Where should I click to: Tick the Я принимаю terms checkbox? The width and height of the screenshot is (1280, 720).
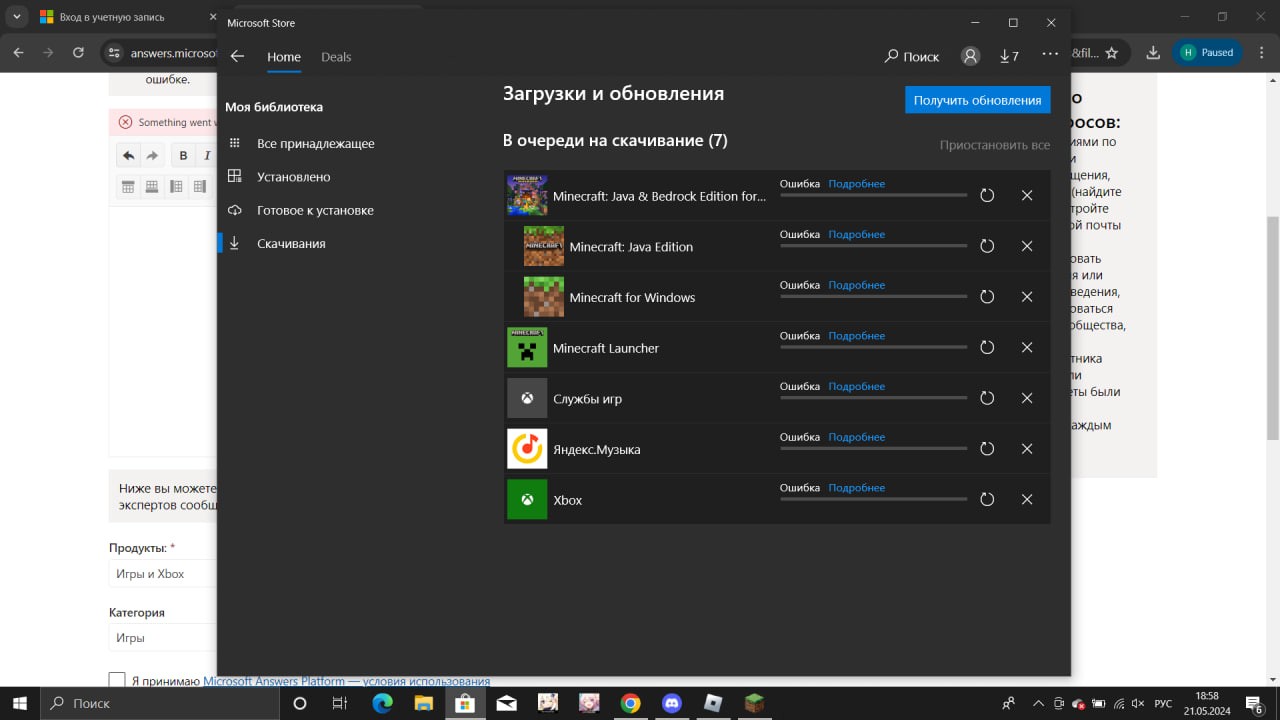[117, 681]
